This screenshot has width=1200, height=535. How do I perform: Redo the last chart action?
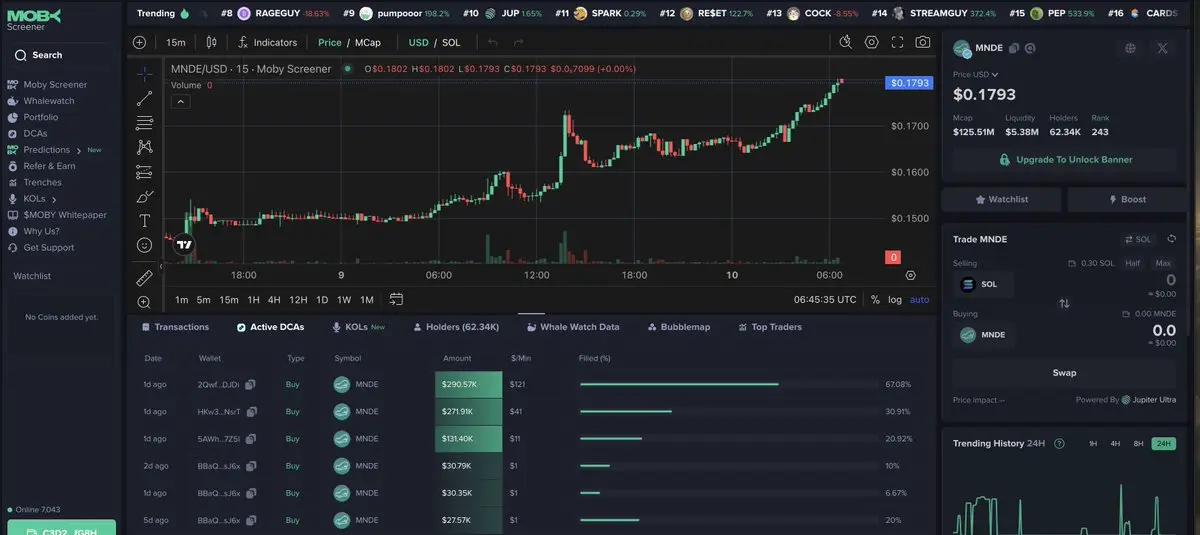[518, 42]
